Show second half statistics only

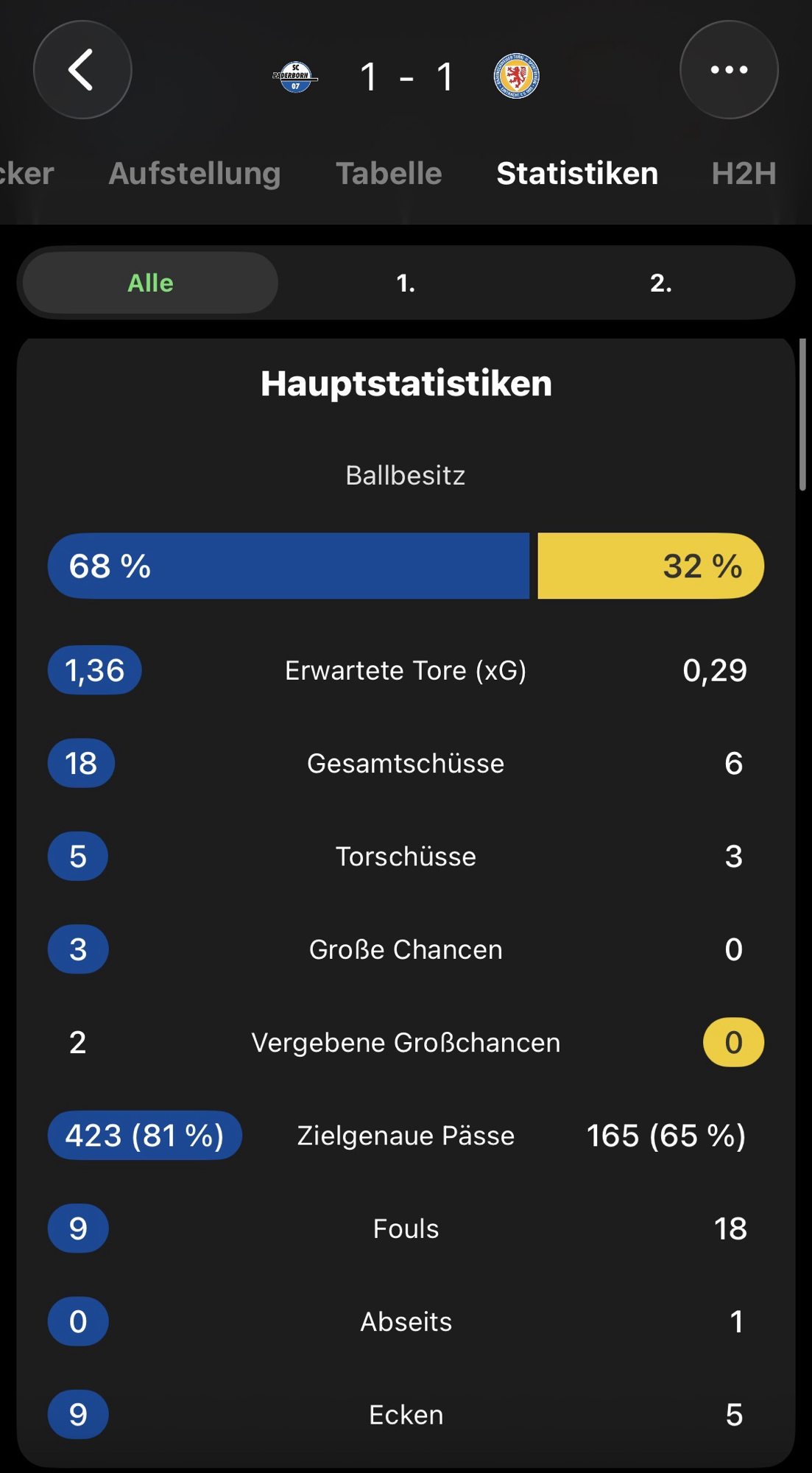(660, 283)
